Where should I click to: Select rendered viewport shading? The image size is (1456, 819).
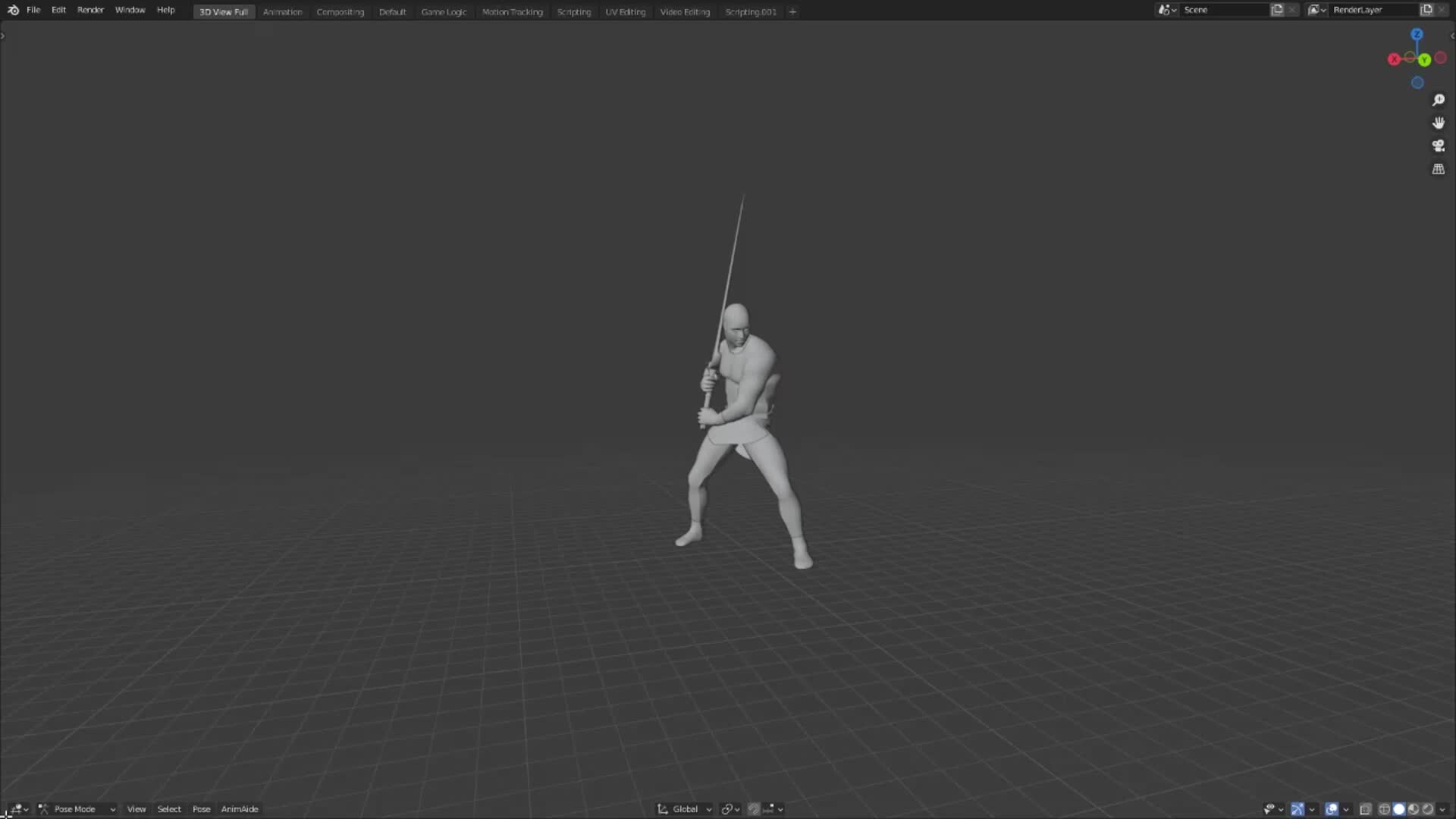(1428, 809)
